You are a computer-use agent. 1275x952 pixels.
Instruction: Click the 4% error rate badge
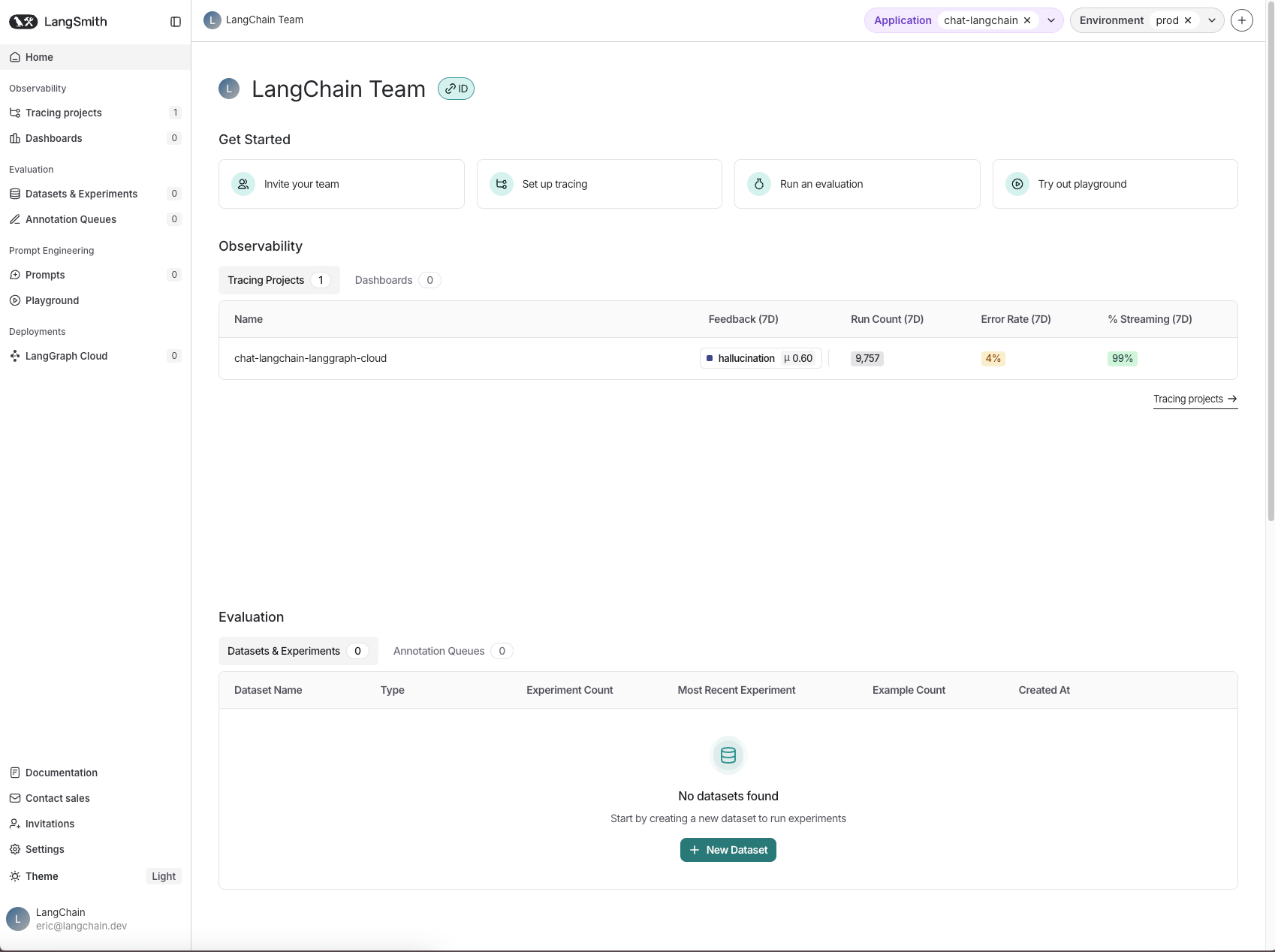pos(993,359)
